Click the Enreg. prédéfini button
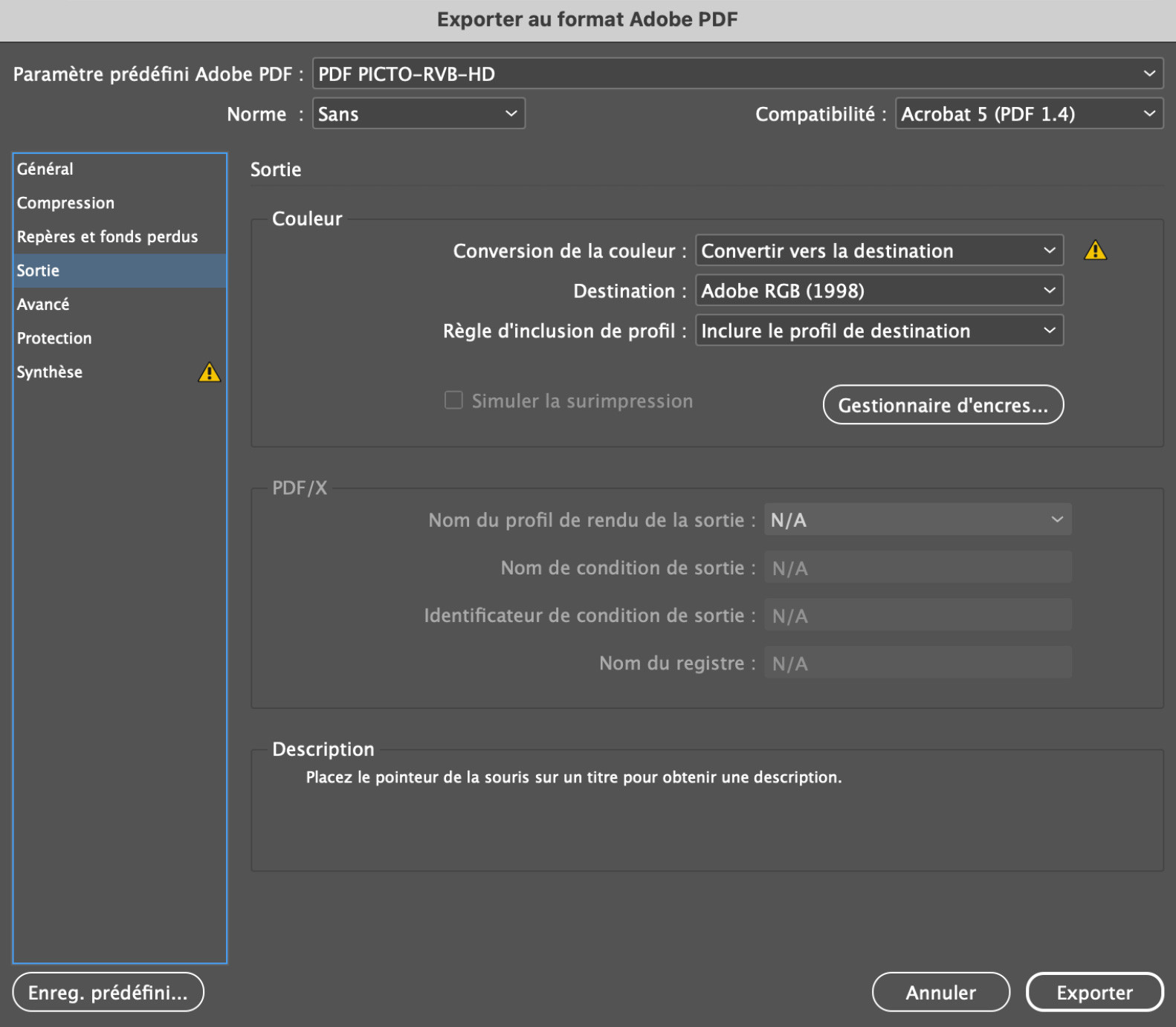This screenshot has height=1027, width=1176. 108,992
